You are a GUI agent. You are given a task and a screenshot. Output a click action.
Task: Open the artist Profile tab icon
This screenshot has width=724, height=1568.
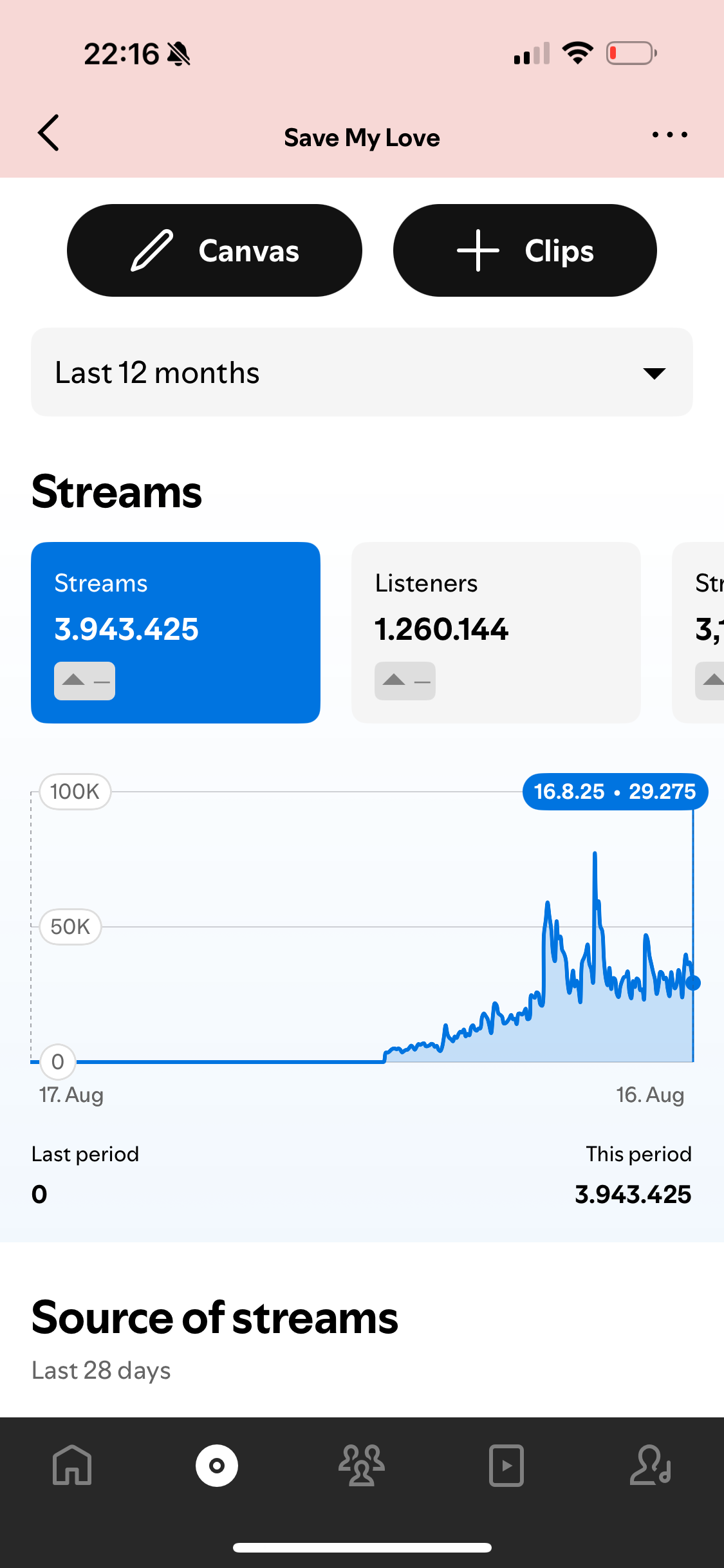coord(651,1466)
